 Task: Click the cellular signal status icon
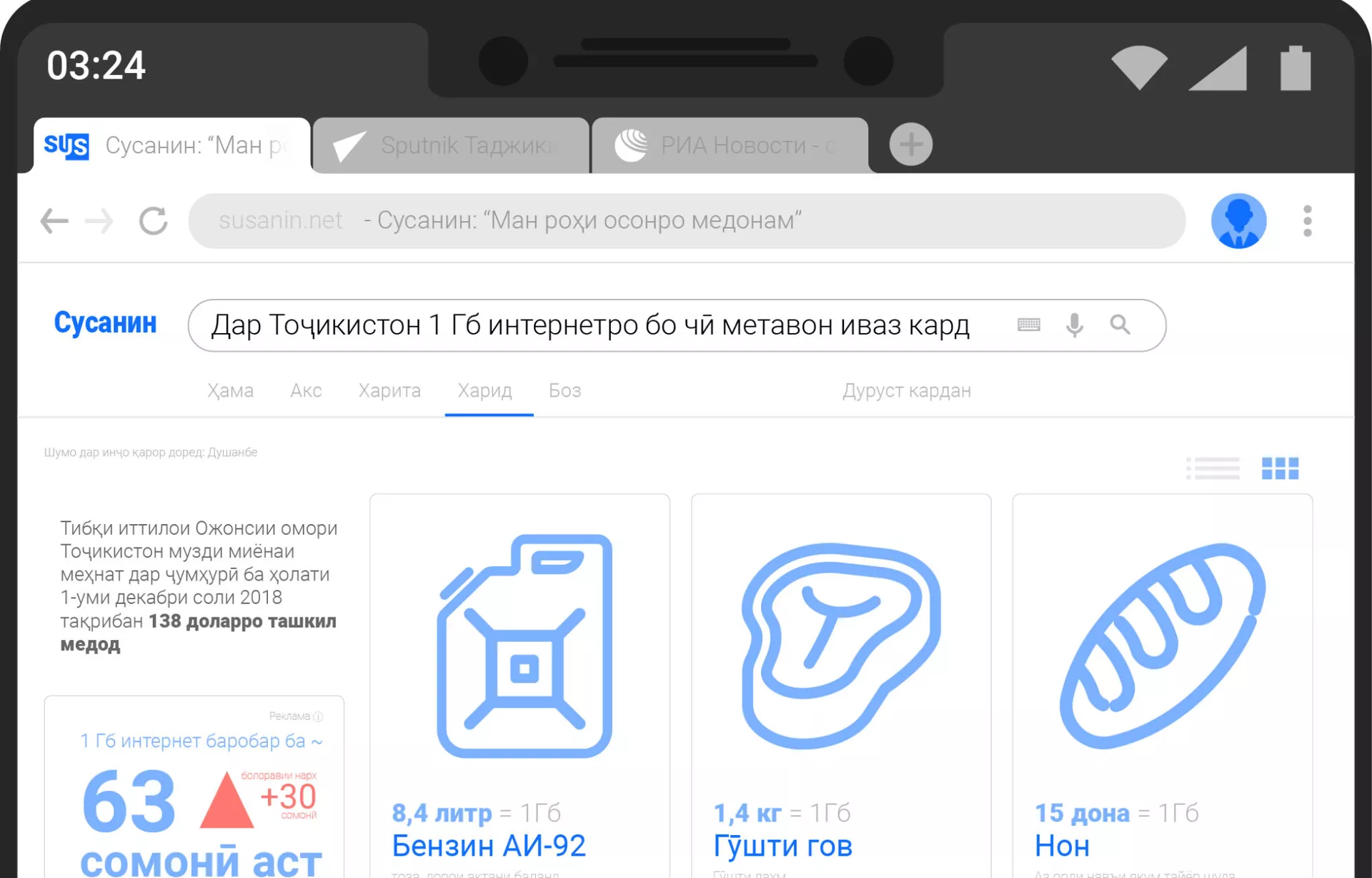pyautogui.click(x=1218, y=68)
